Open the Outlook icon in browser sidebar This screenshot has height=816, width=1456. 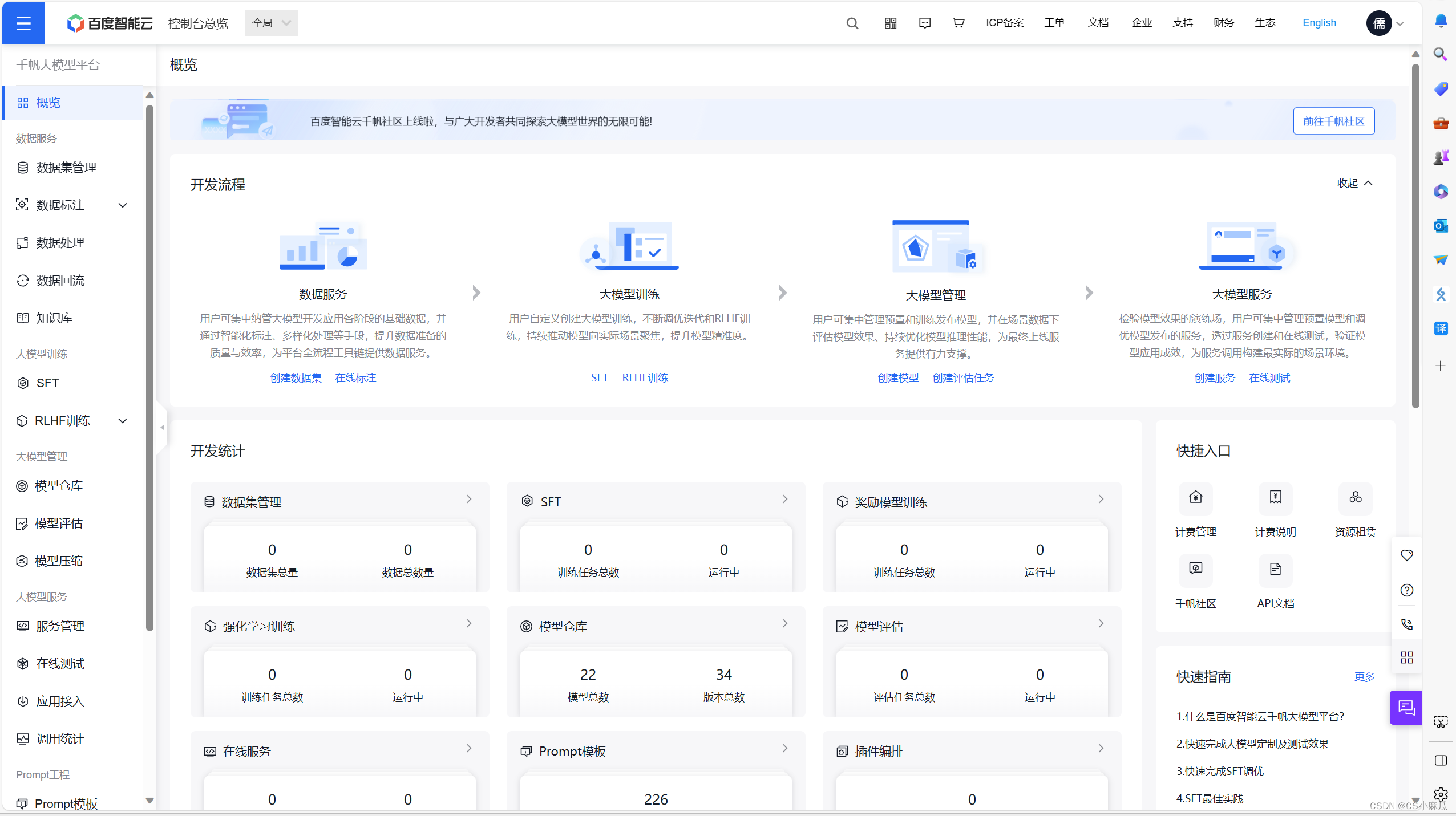click(1441, 225)
